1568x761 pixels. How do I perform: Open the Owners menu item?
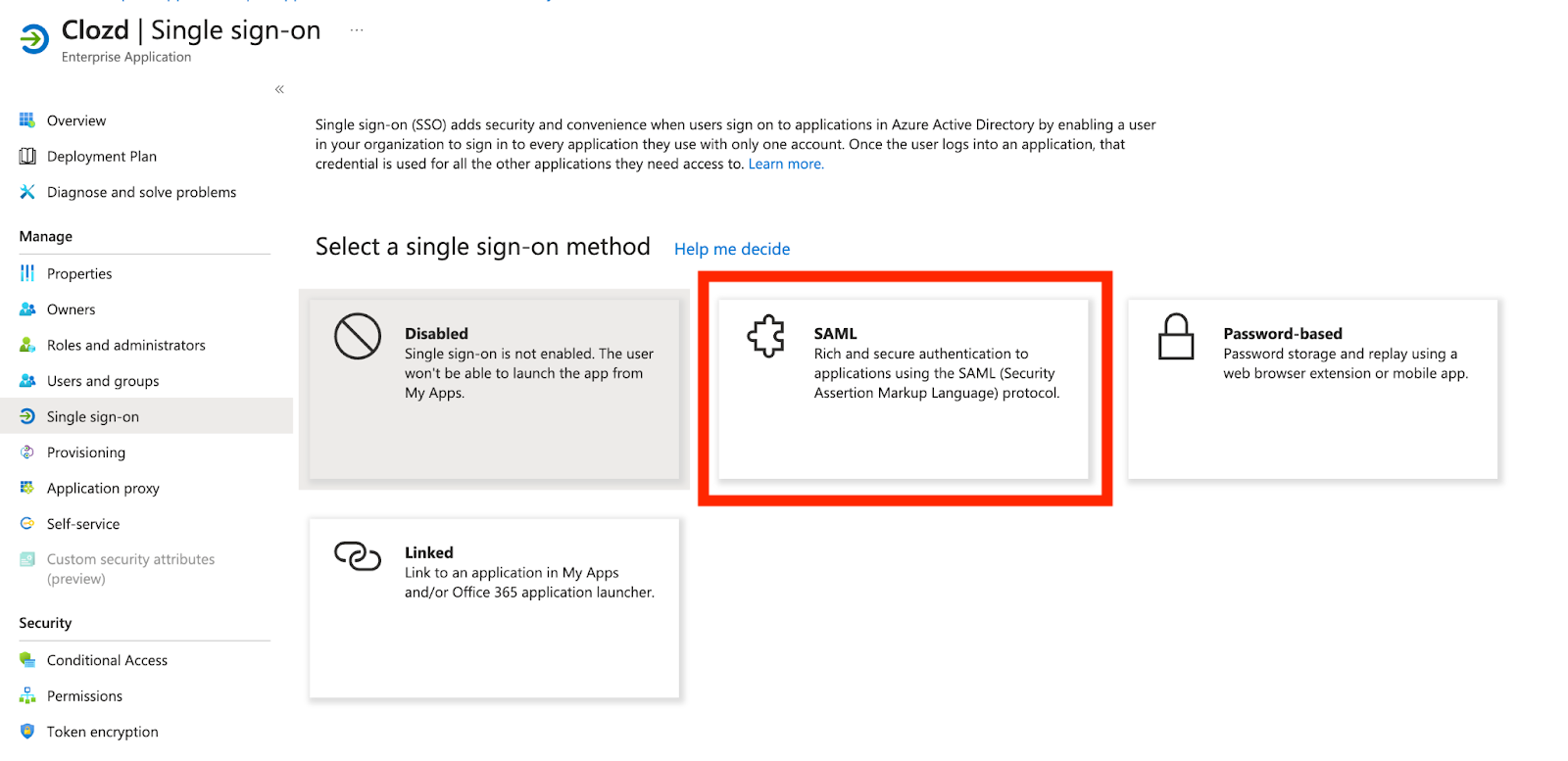71,309
